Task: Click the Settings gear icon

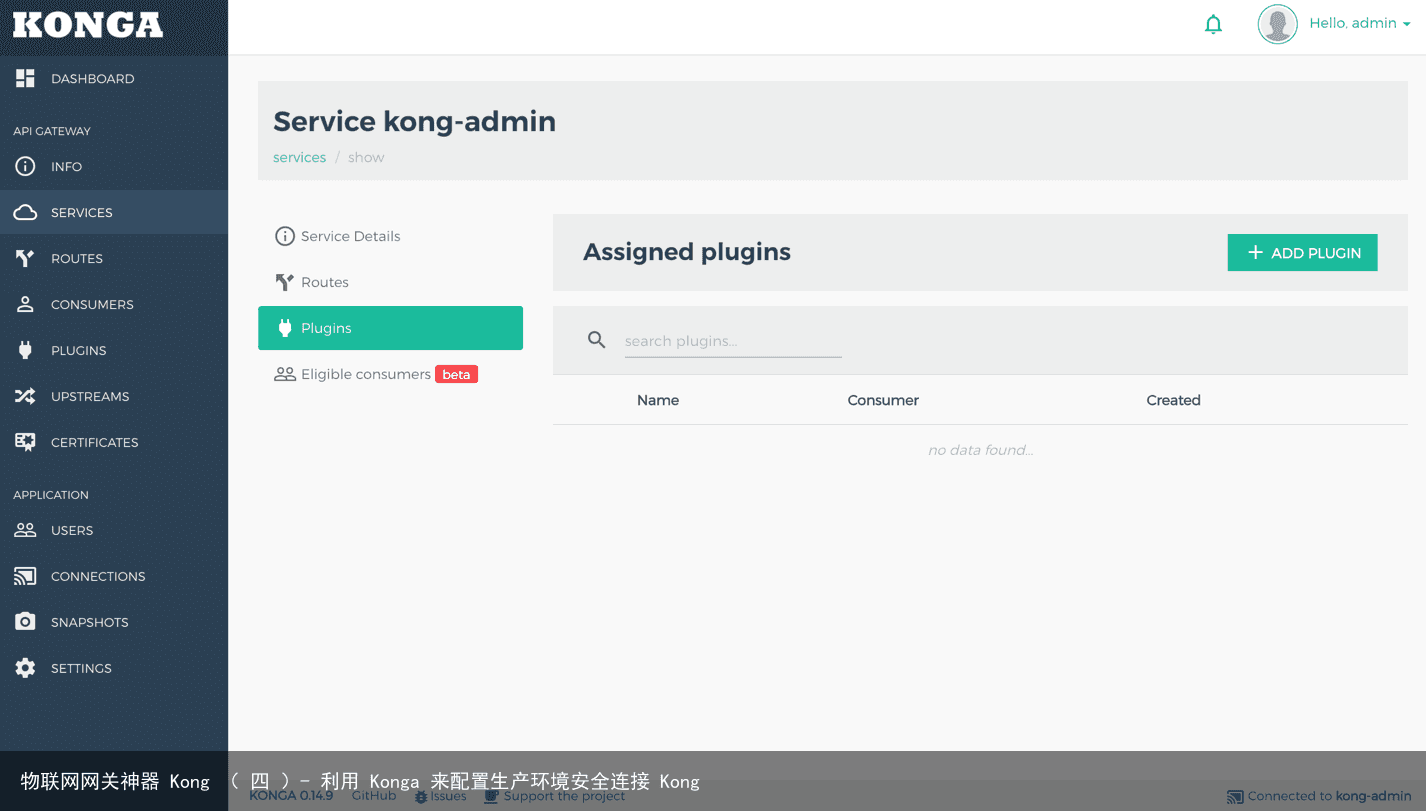Action: pyautogui.click(x=25, y=668)
